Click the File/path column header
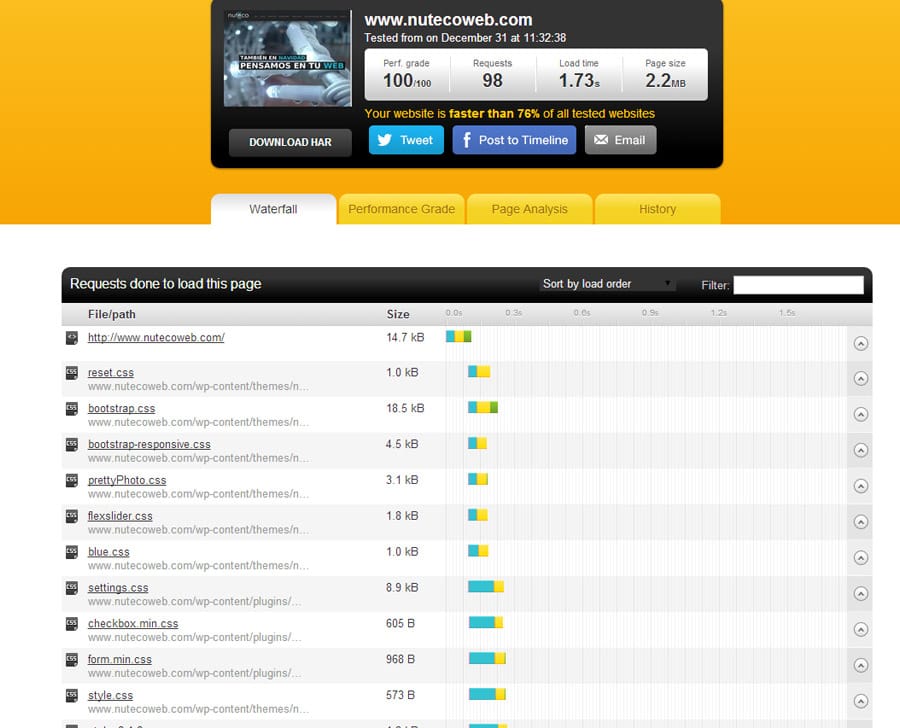900x728 pixels. click(x=112, y=314)
